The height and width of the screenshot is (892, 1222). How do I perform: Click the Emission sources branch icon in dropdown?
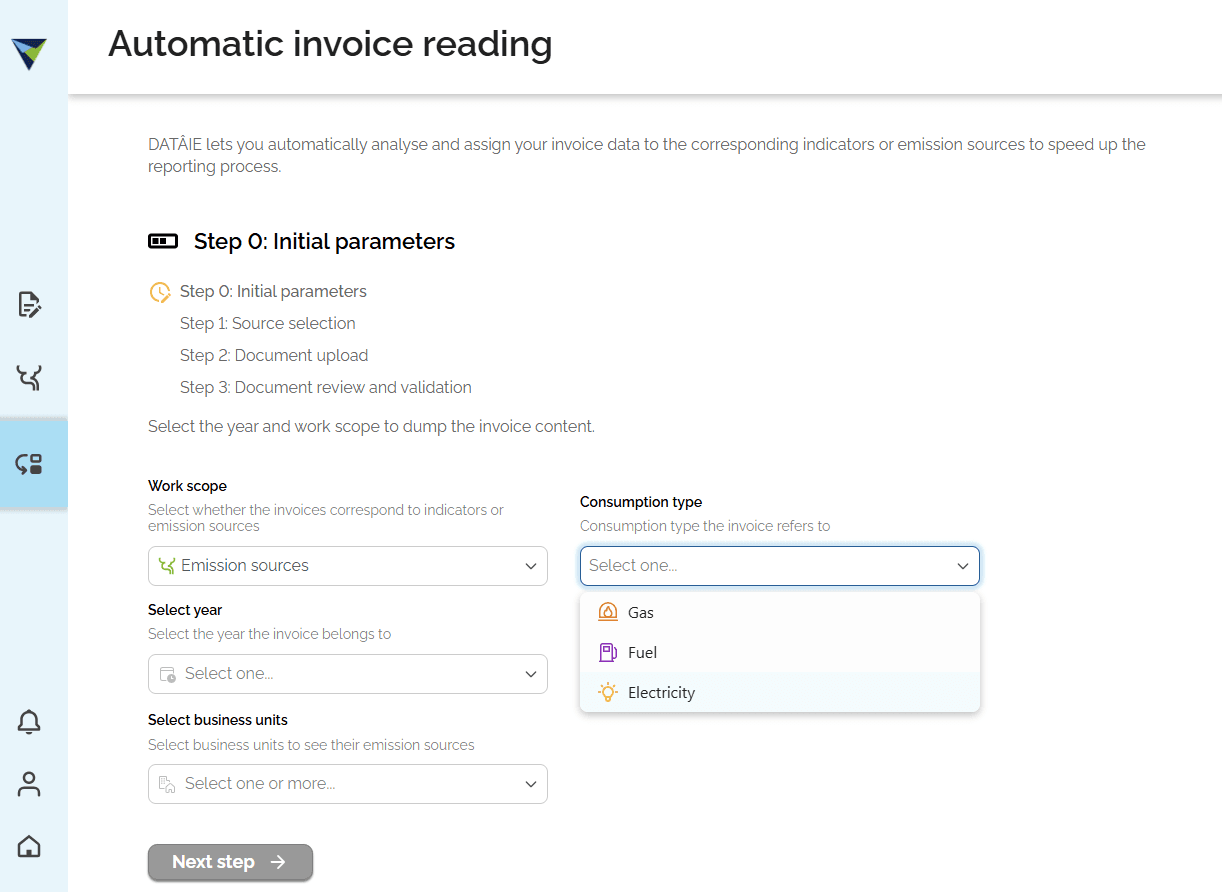point(167,566)
